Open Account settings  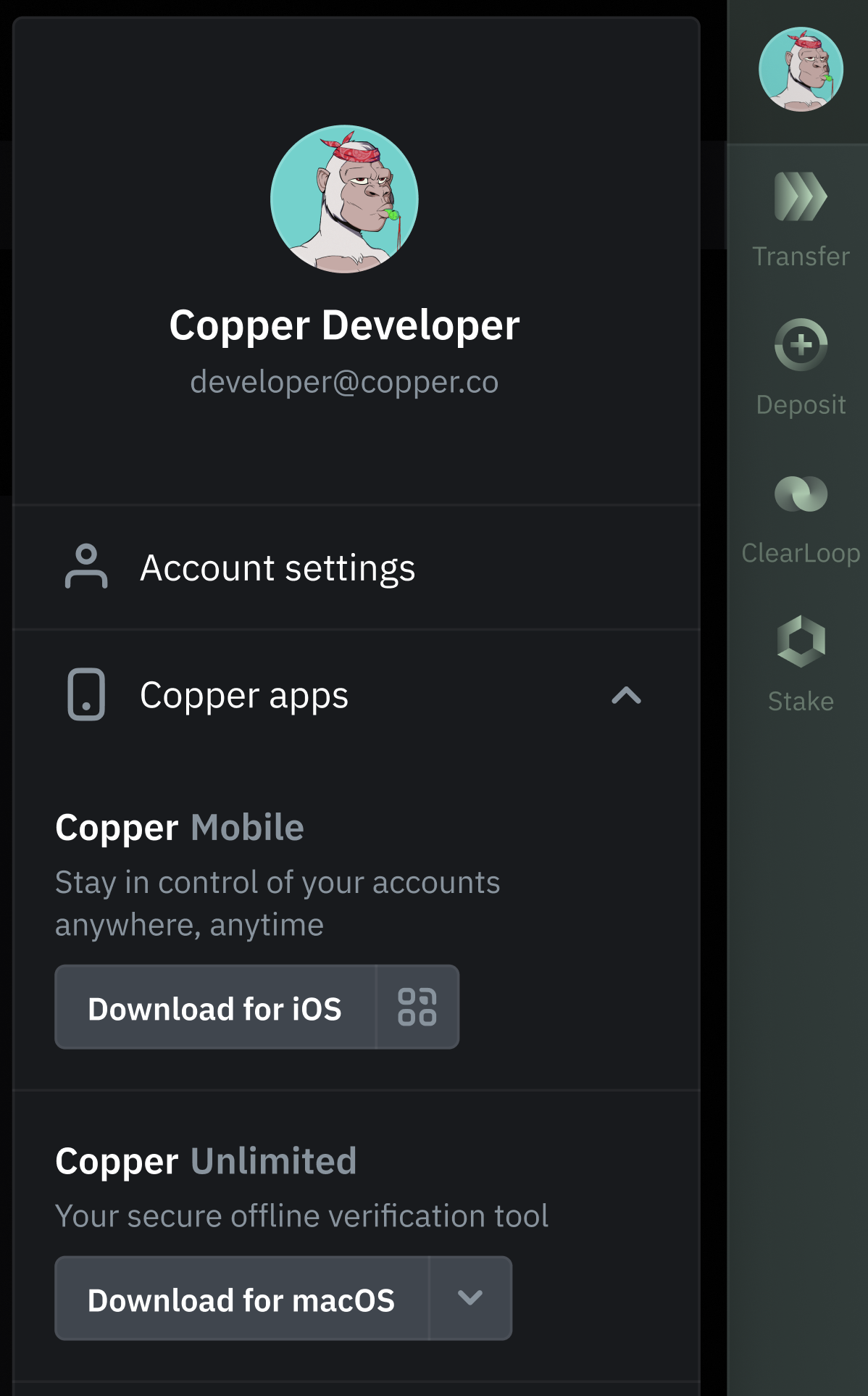tap(356, 568)
